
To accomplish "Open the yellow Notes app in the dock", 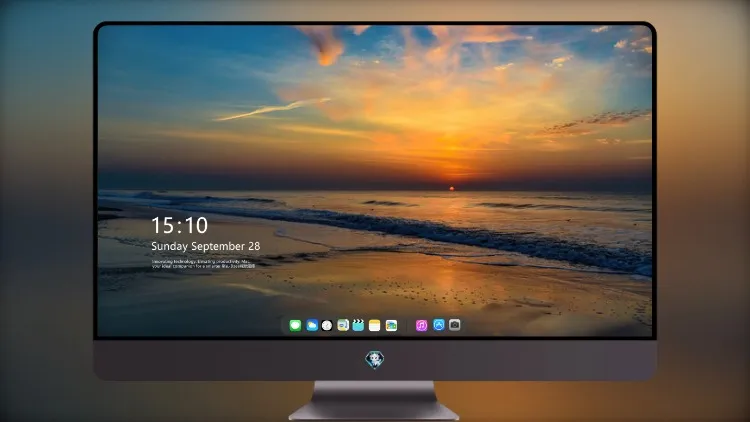I will 375,325.
